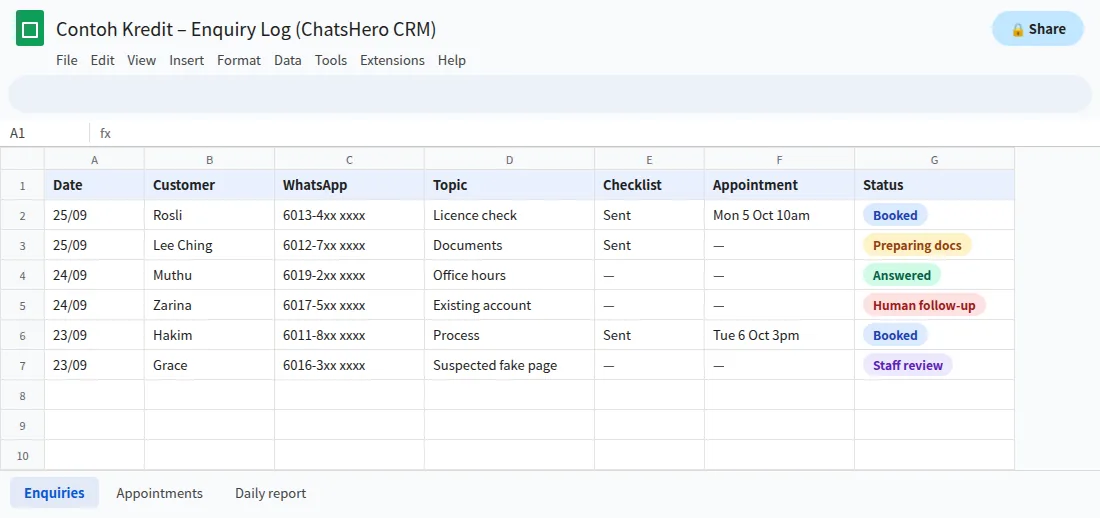Click the Checklist header cell

coord(650,185)
